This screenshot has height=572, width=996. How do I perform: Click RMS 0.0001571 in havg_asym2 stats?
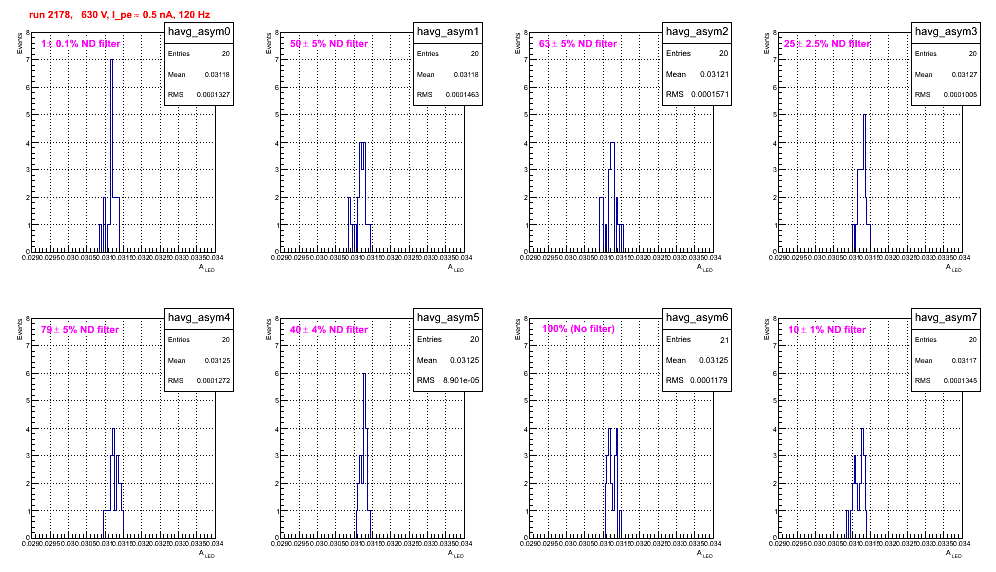coord(697,94)
